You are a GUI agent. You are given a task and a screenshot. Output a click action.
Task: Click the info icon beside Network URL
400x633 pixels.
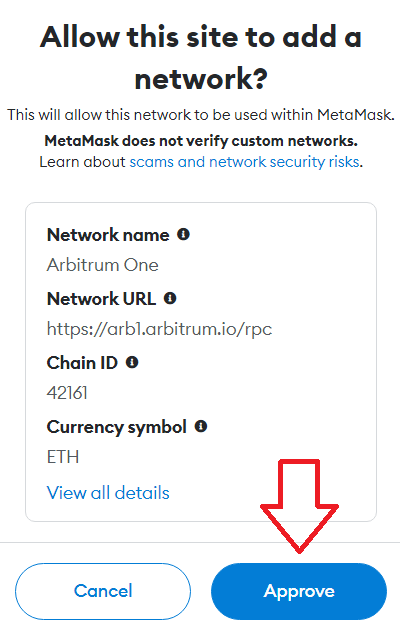pyautogui.click(x=170, y=298)
